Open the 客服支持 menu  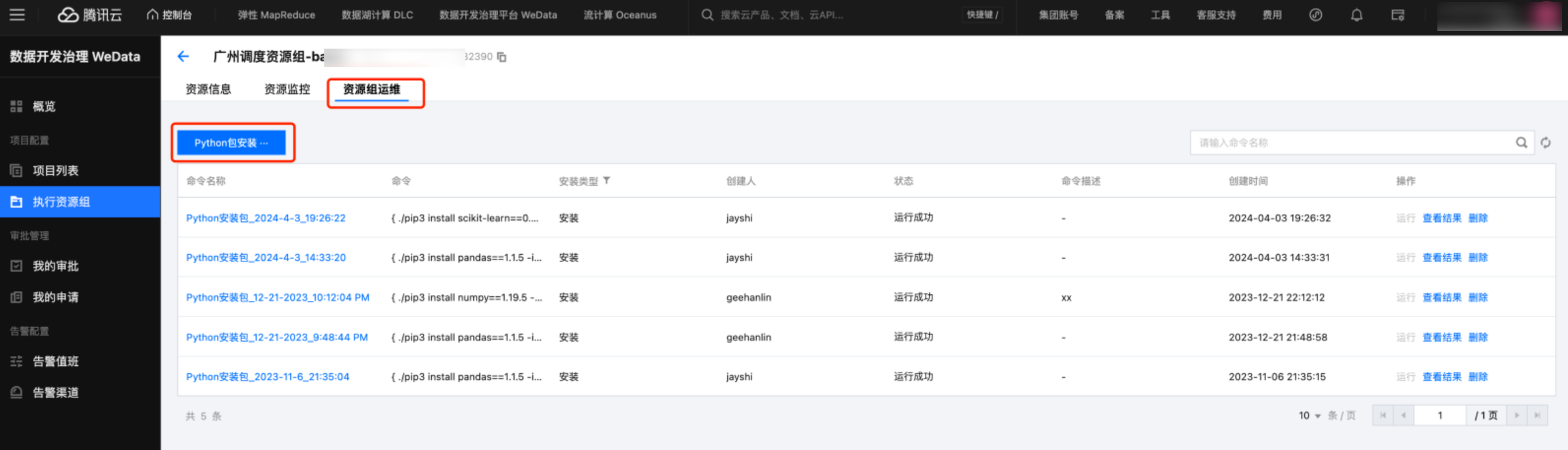click(1216, 14)
